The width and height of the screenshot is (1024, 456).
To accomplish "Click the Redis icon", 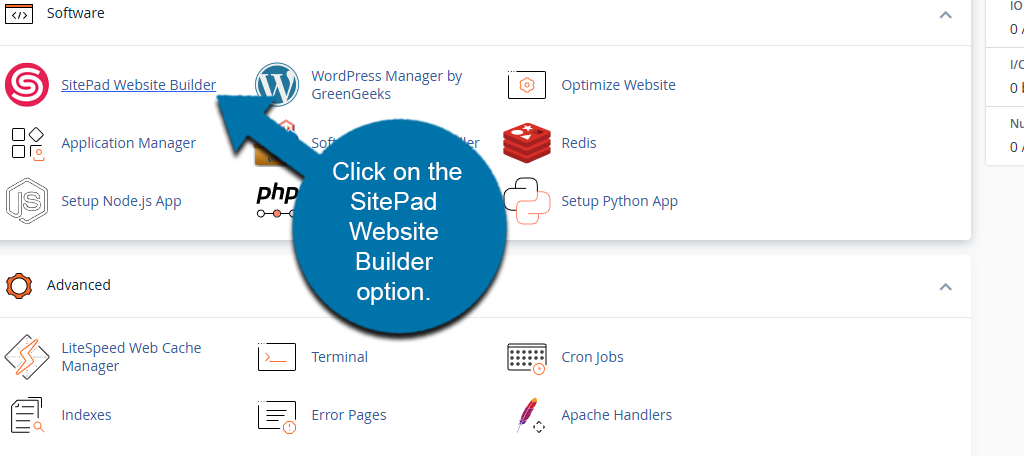I will [x=527, y=143].
